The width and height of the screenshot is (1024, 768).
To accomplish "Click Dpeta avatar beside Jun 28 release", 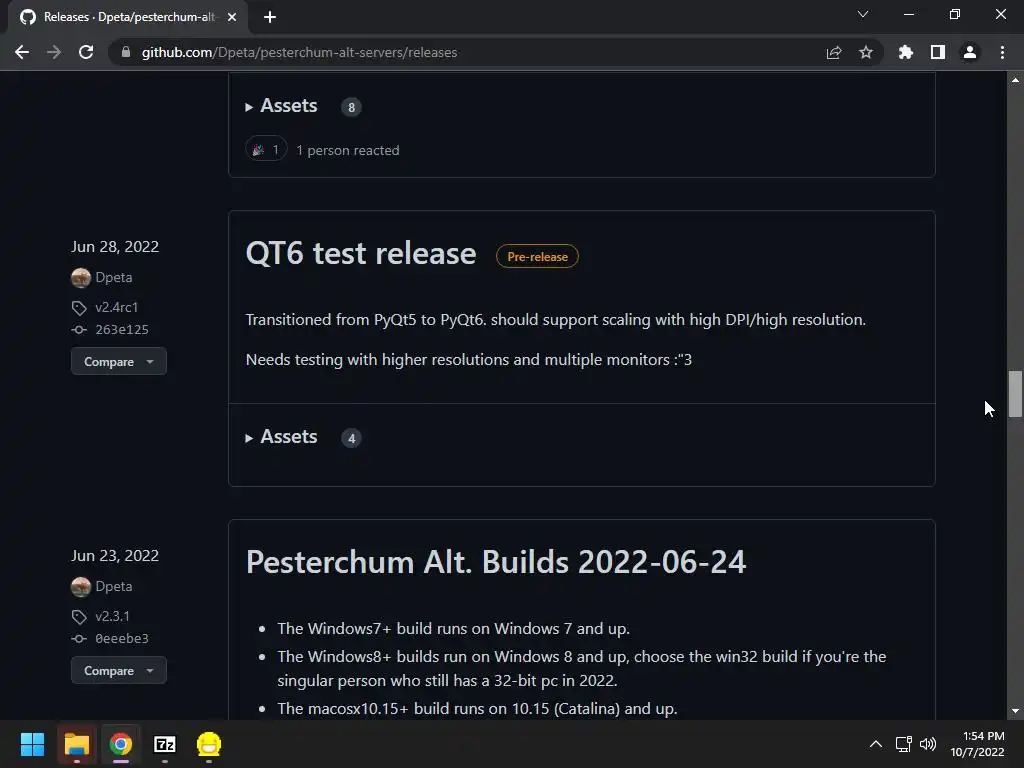I will tap(81, 278).
